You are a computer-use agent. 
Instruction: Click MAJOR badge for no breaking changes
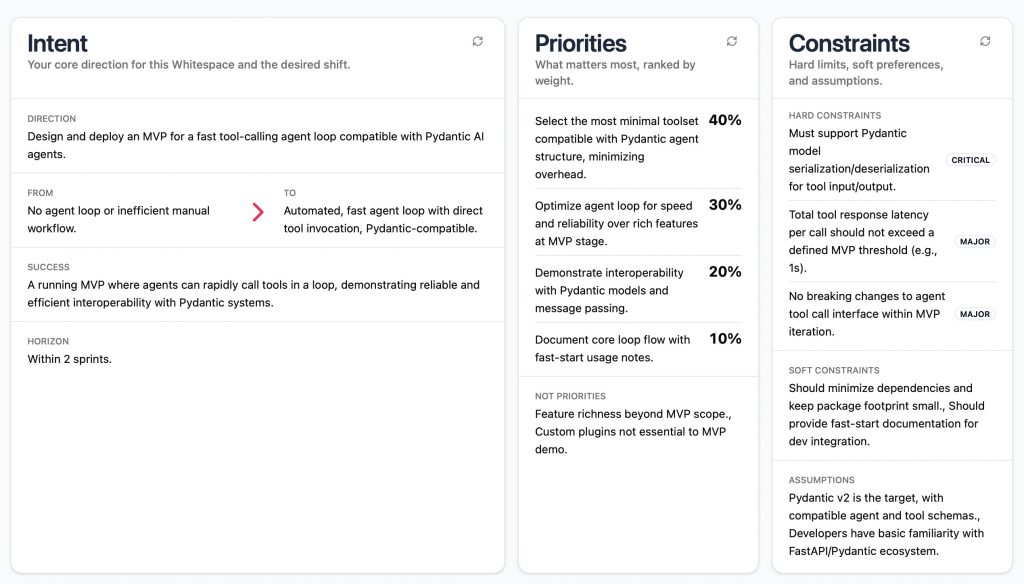pyautogui.click(x=974, y=314)
